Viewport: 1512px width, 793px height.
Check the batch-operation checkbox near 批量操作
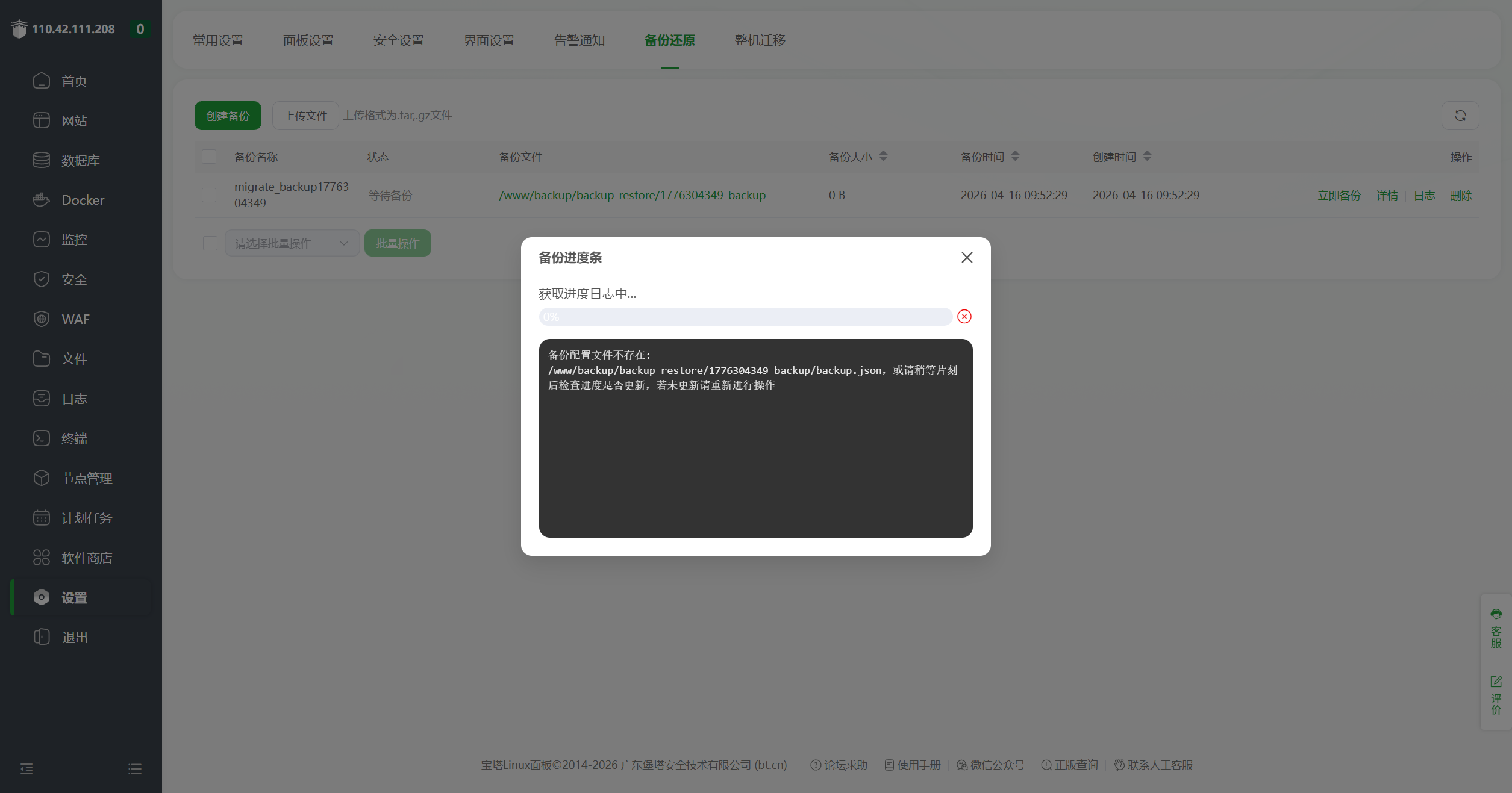coord(209,243)
